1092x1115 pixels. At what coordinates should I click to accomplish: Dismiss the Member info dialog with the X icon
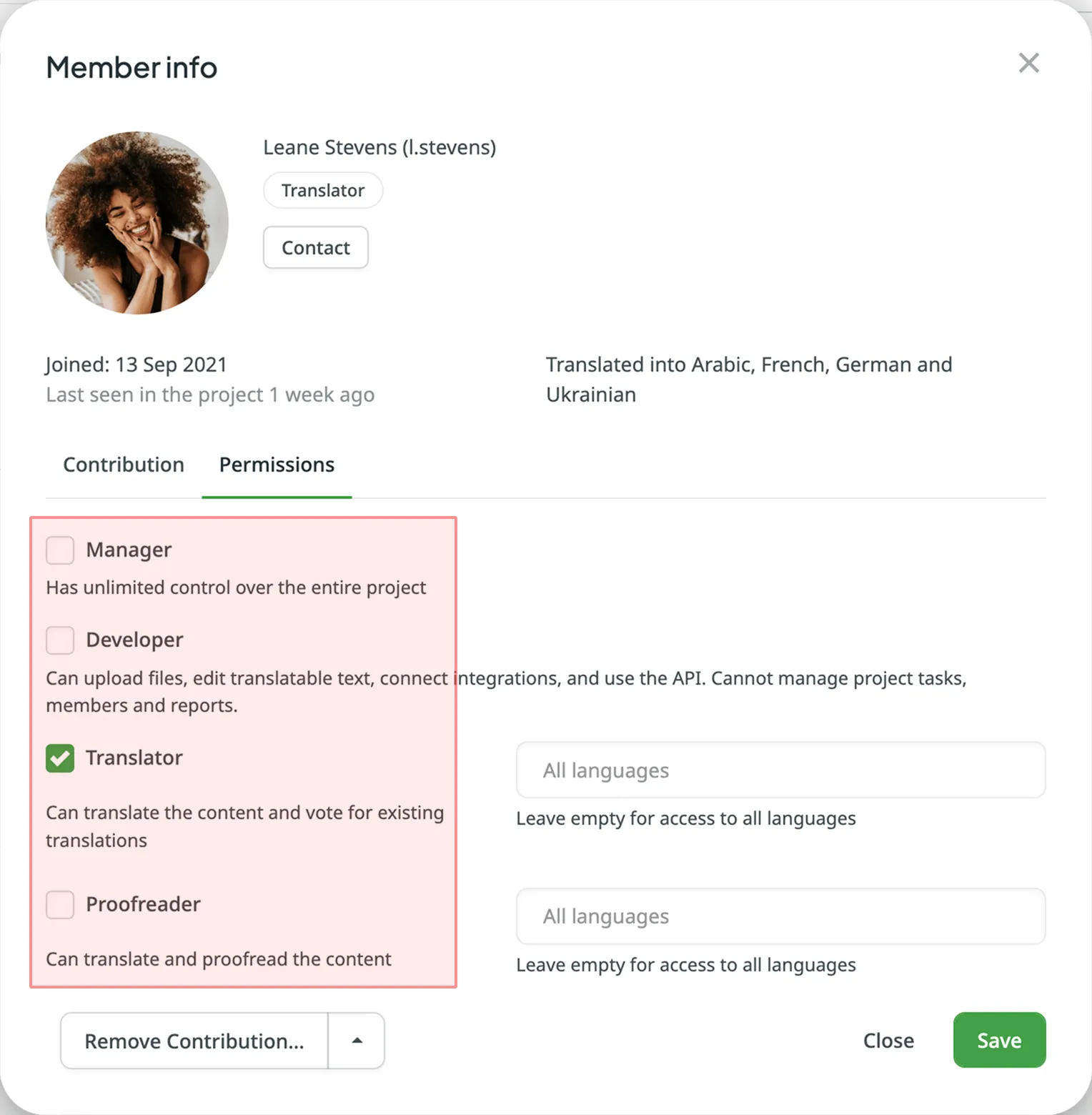1028,63
